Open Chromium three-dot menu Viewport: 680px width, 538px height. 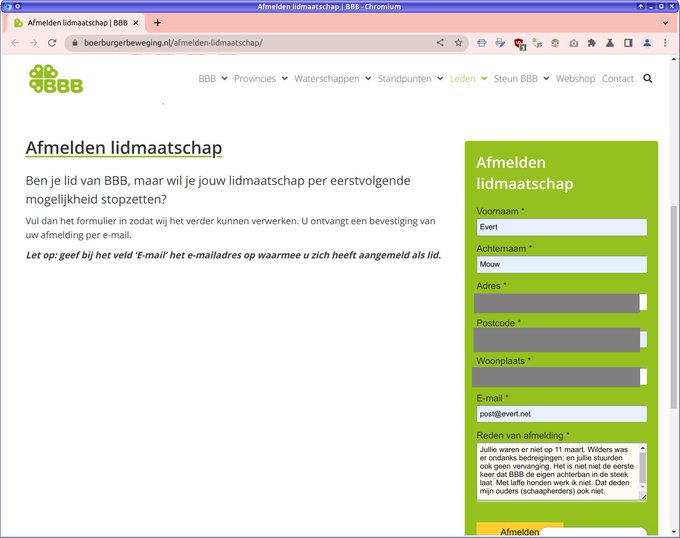(x=665, y=43)
